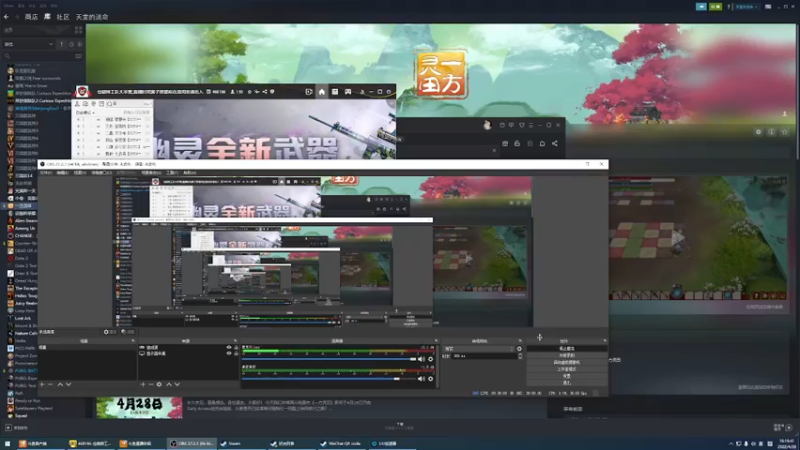Image resolution: width=800 pixels, height=450 pixels.
Task: Click the bottom button in OBS controls
Action: 567,383
